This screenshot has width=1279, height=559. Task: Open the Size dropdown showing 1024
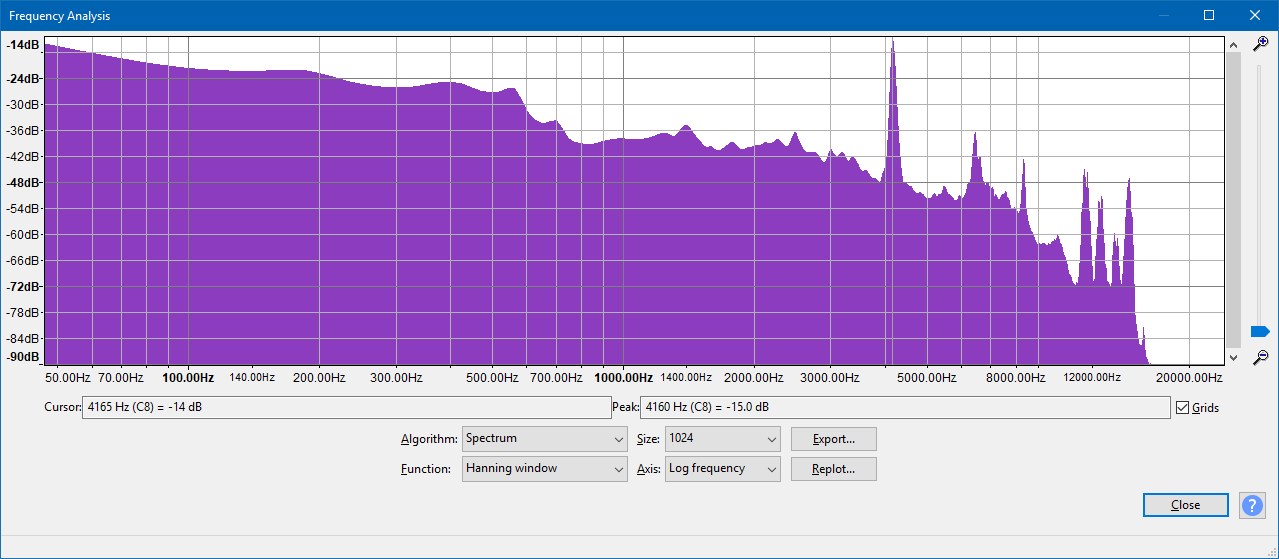723,439
